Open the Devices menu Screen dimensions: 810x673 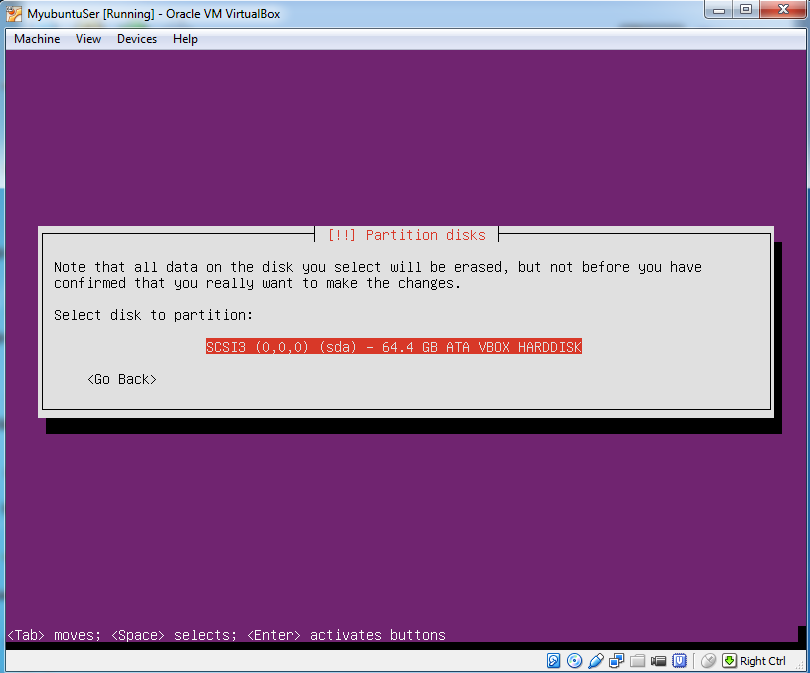(137, 39)
